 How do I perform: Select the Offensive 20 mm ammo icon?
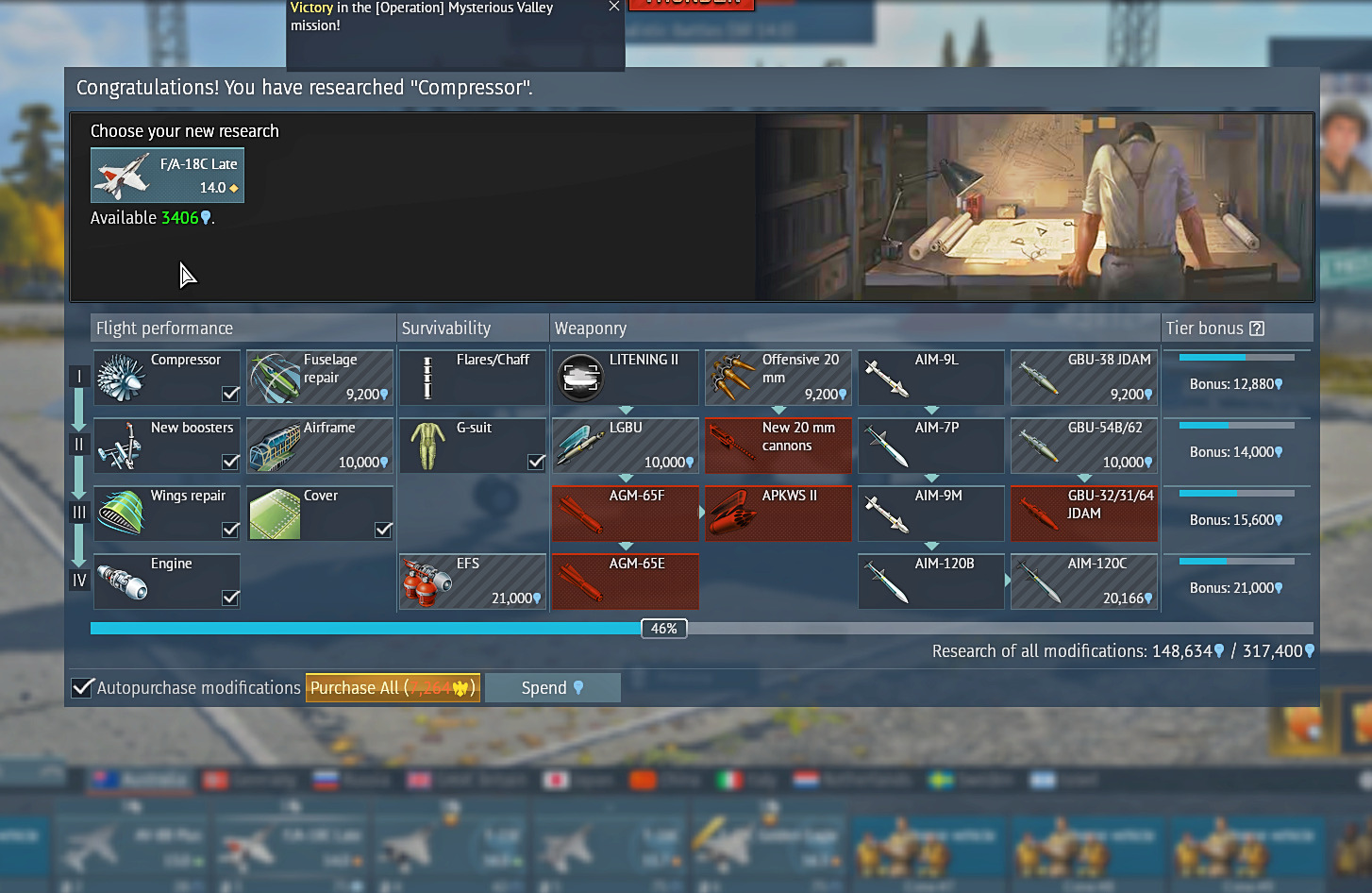click(732, 378)
